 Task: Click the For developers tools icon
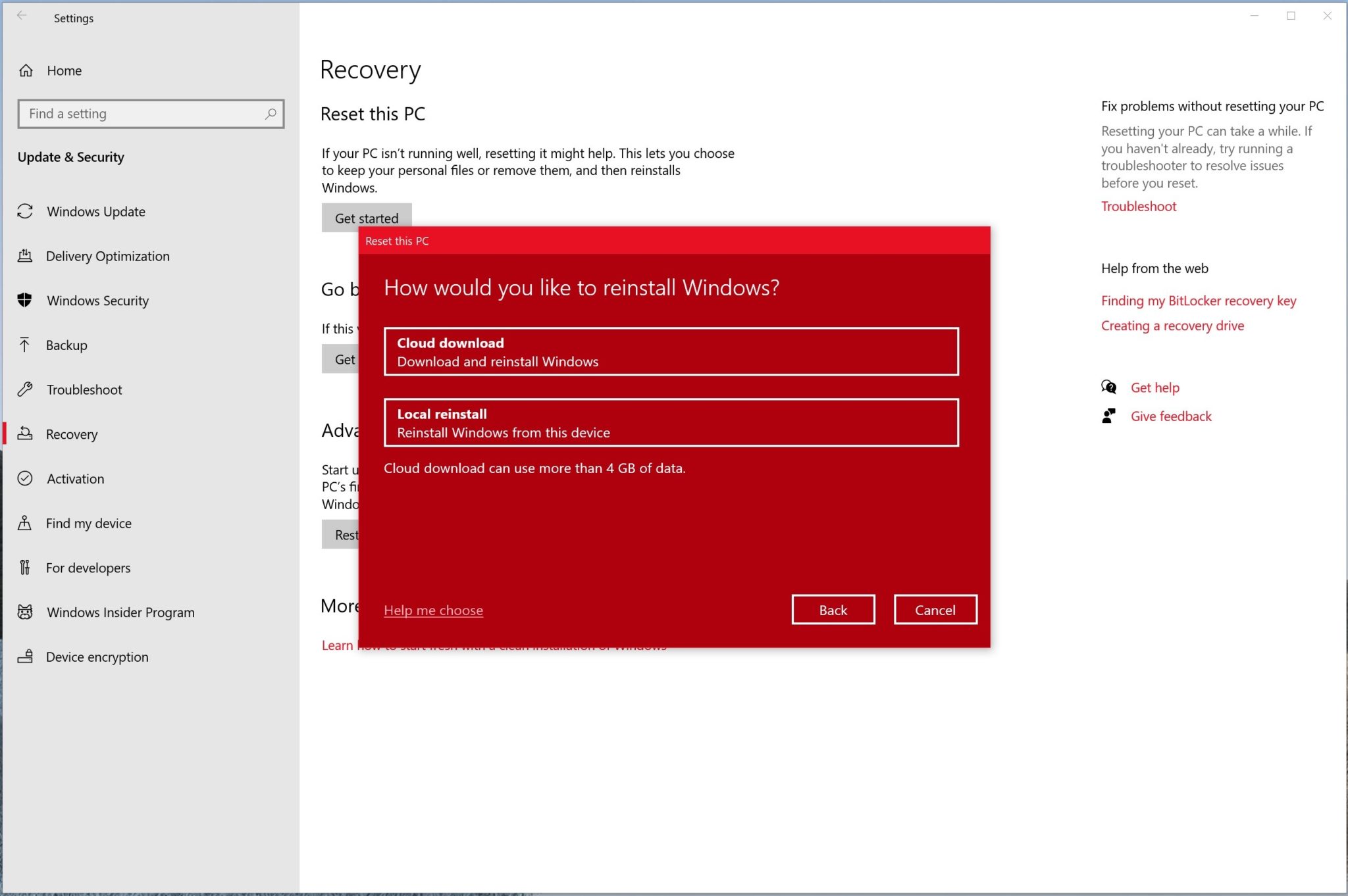(x=25, y=567)
